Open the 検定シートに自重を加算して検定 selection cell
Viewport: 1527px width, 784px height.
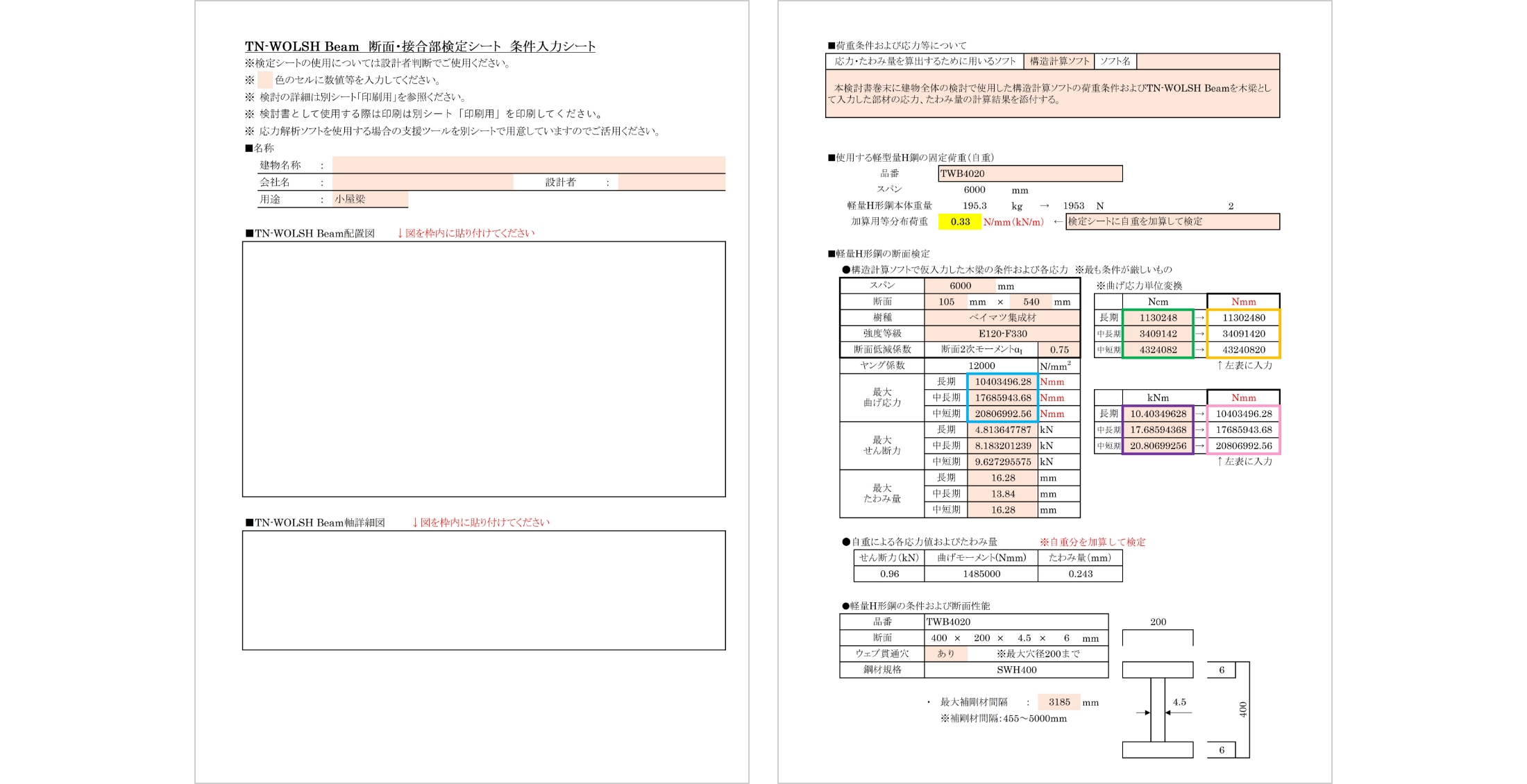point(1172,221)
